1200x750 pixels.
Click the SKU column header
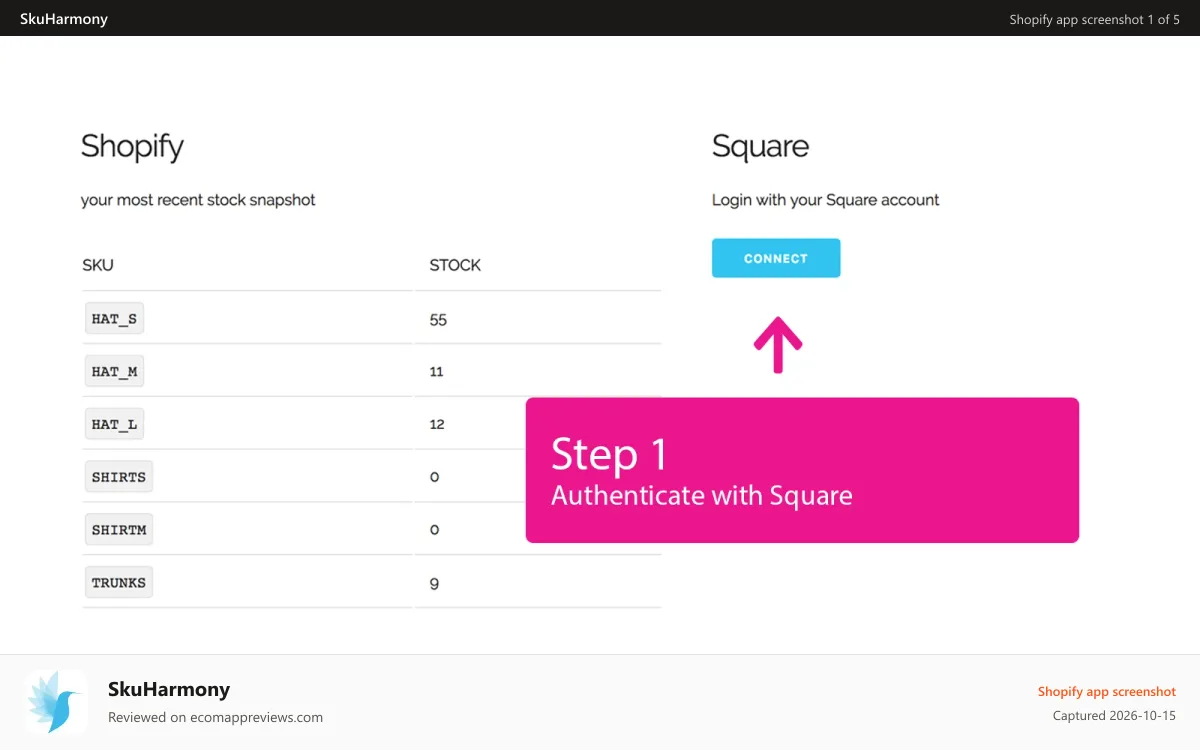[x=98, y=265]
